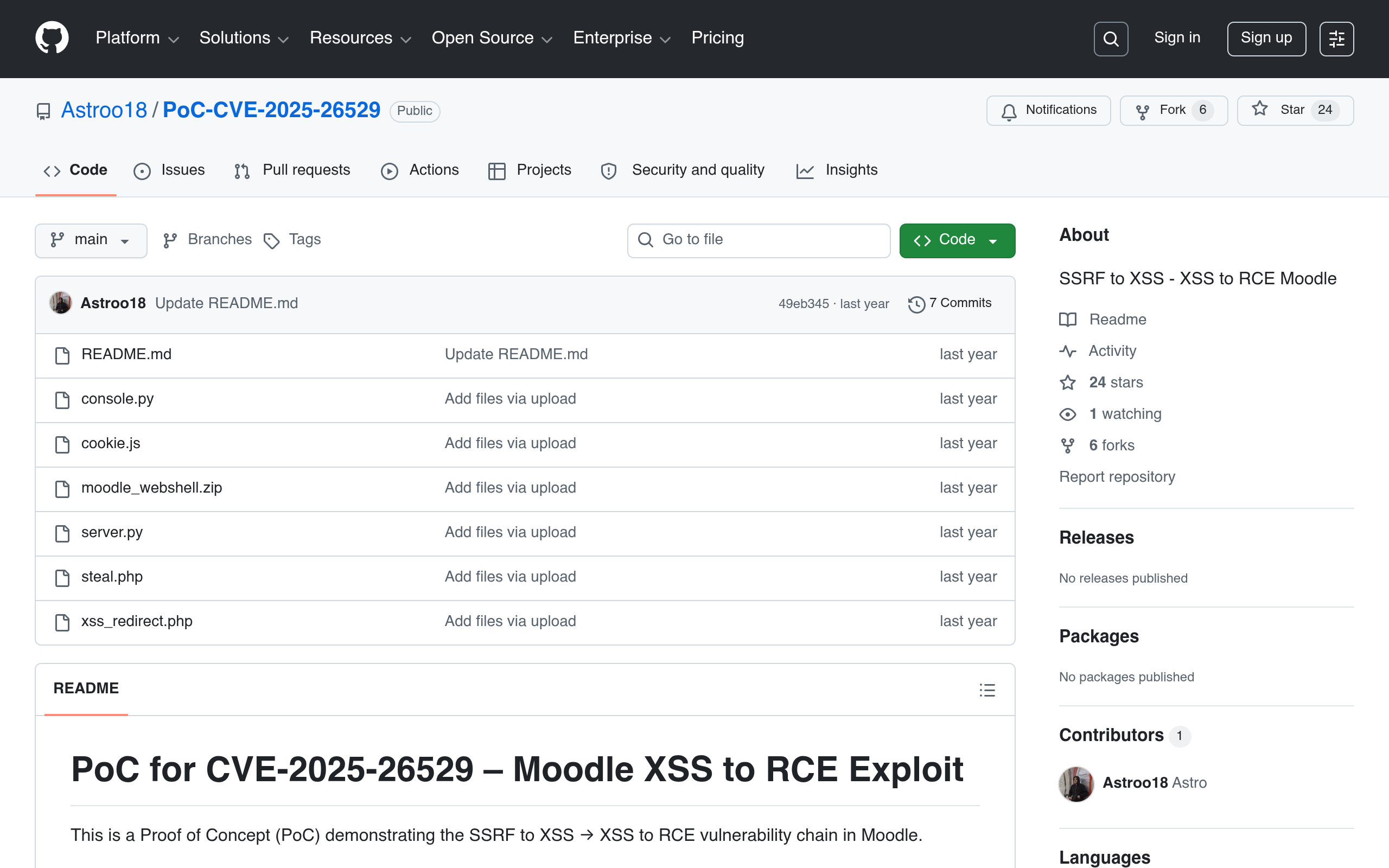Open the PoC-CVE-2025-26529 repository link
This screenshot has width=1389, height=868.
point(271,110)
